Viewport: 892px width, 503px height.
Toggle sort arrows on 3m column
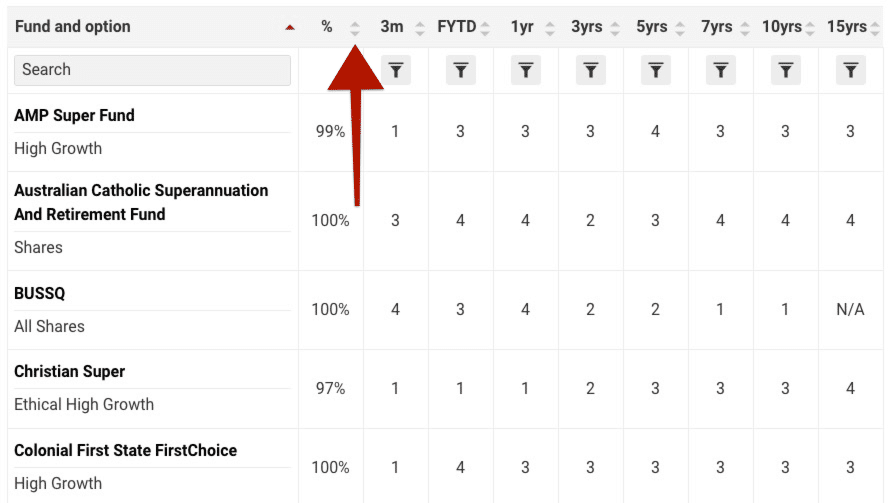(419, 28)
